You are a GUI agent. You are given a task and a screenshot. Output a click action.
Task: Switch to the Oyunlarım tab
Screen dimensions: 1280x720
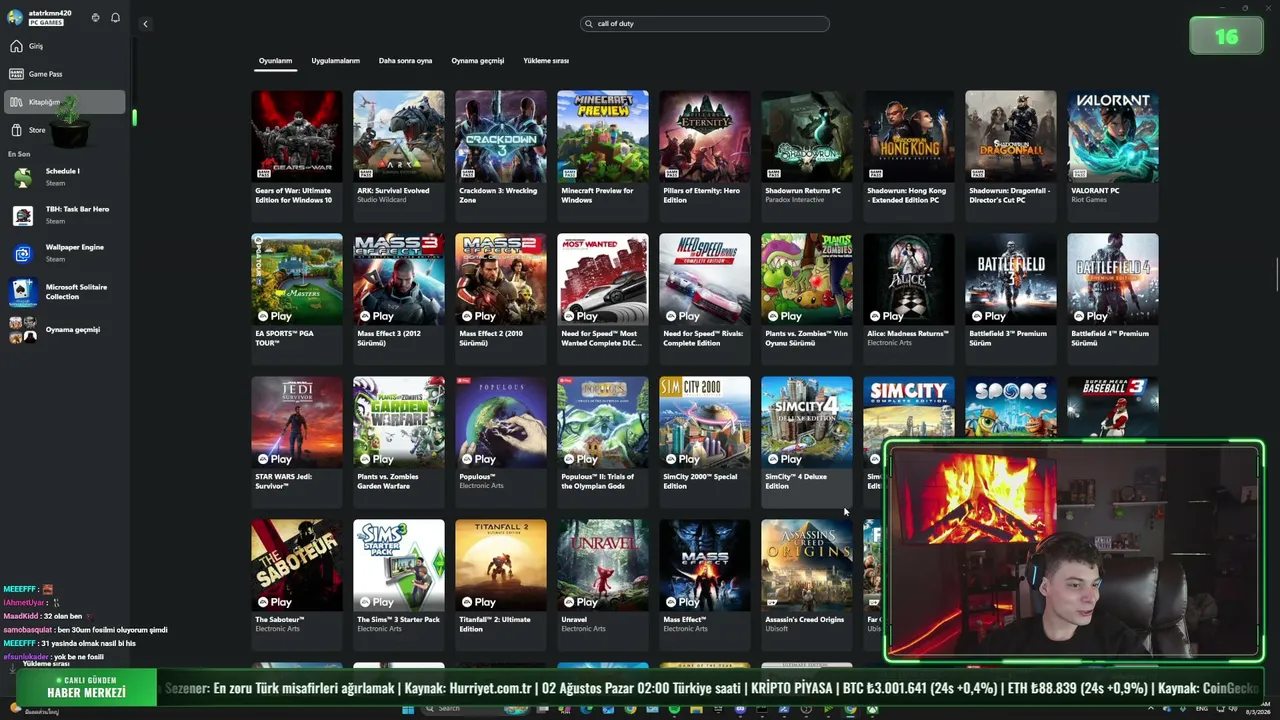(275, 61)
